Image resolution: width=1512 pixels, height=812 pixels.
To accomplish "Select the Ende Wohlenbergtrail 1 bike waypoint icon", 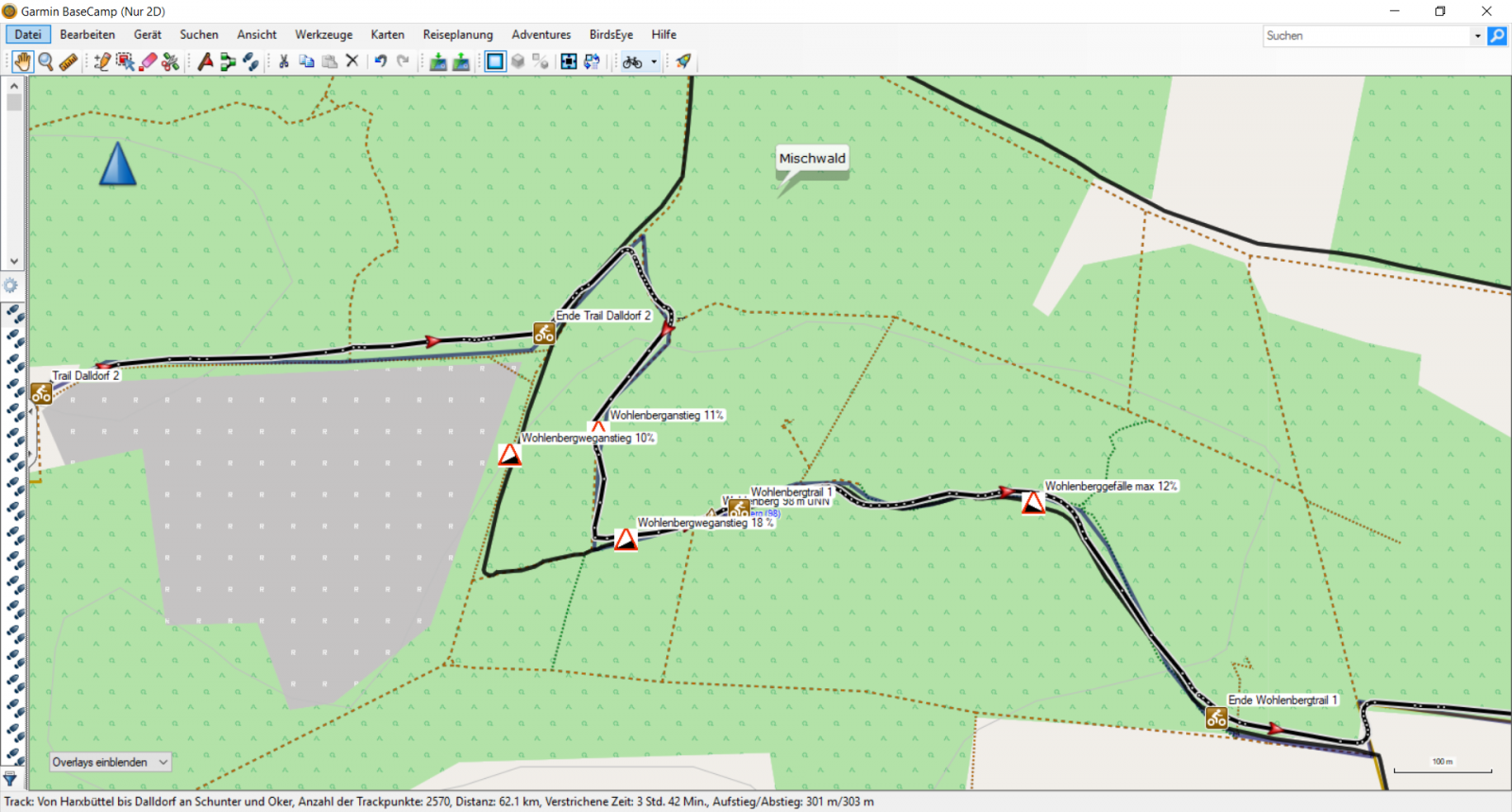I will [x=1217, y=717].
